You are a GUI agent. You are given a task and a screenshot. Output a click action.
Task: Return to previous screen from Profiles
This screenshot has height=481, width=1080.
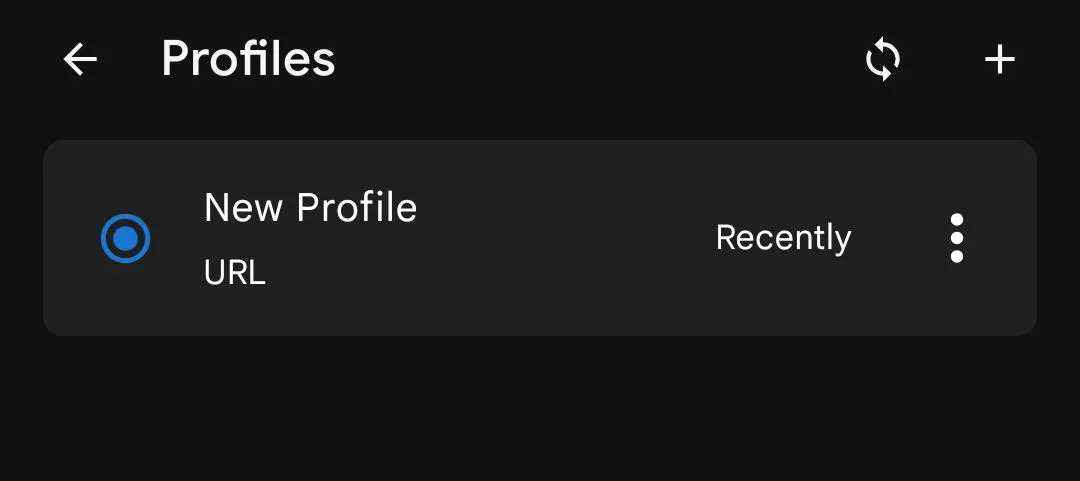click(x=80, y=60)
